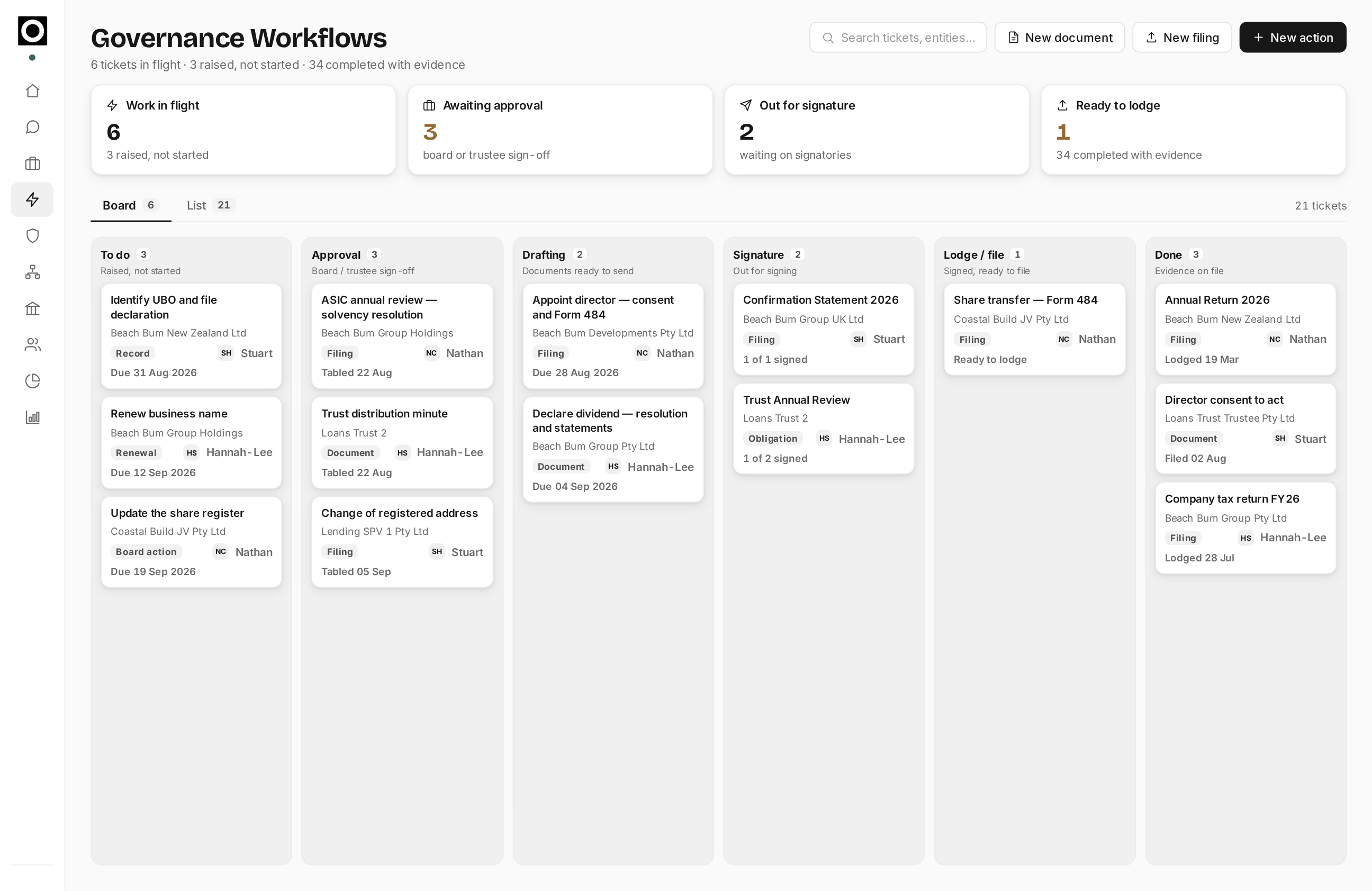This screenshot has height=891, width=1372.
Task: Open the Change of registered address ticket
Action: tap(402, 542)
